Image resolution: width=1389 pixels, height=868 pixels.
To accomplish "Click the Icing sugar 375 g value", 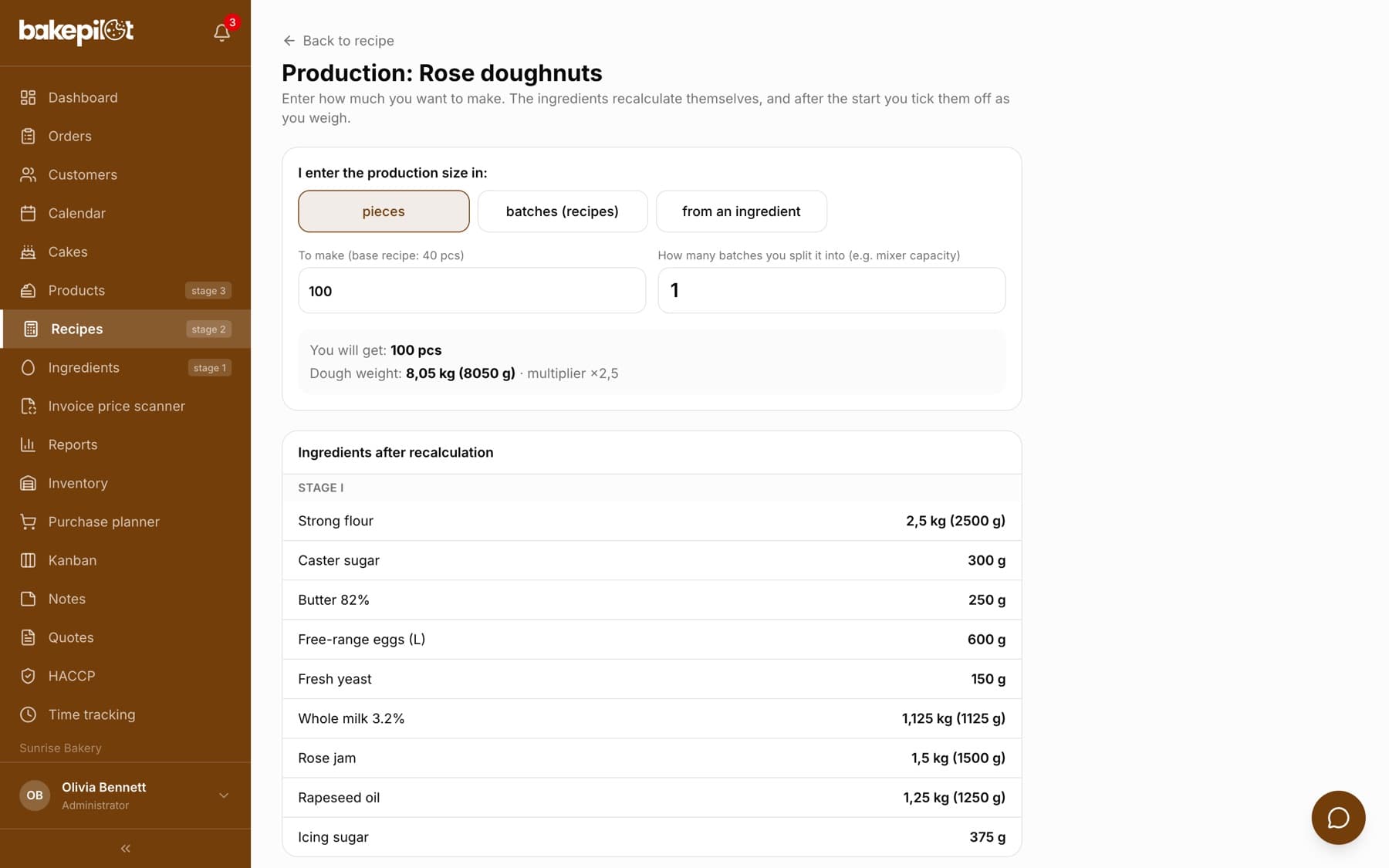I will click(987, 837).
